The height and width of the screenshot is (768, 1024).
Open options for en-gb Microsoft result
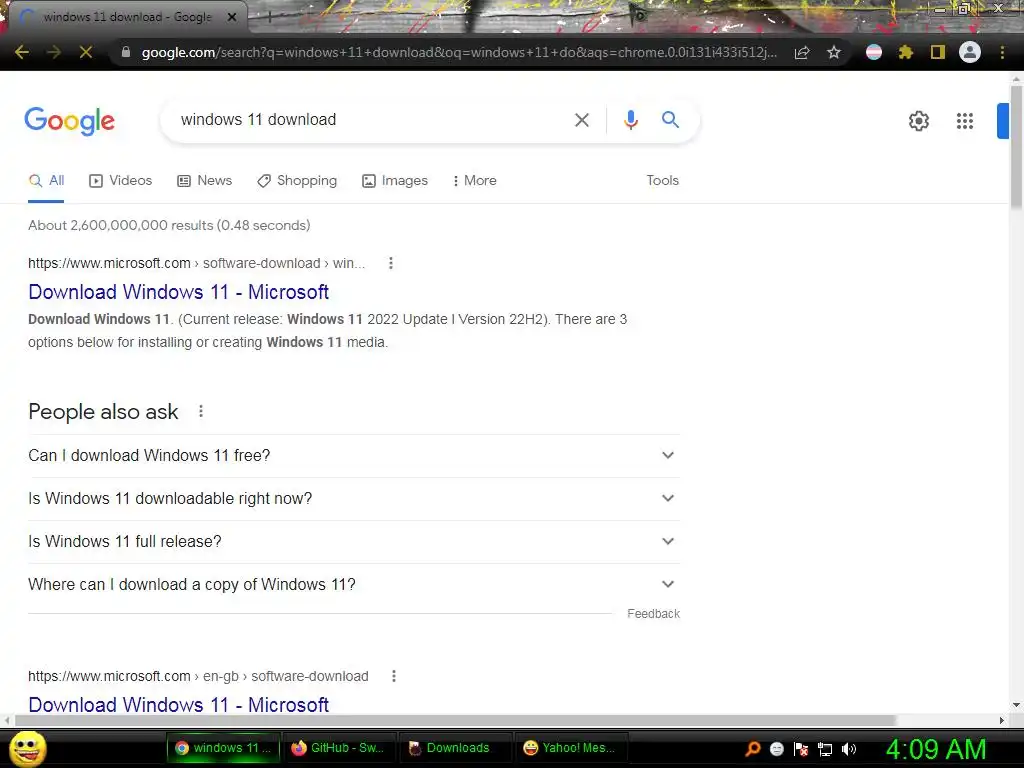pos(393,676)
